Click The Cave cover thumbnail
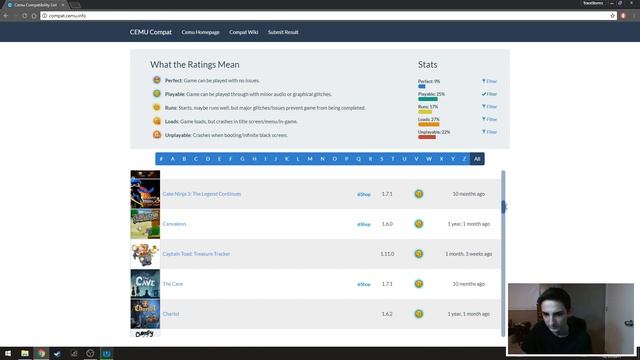 point(145,284)
